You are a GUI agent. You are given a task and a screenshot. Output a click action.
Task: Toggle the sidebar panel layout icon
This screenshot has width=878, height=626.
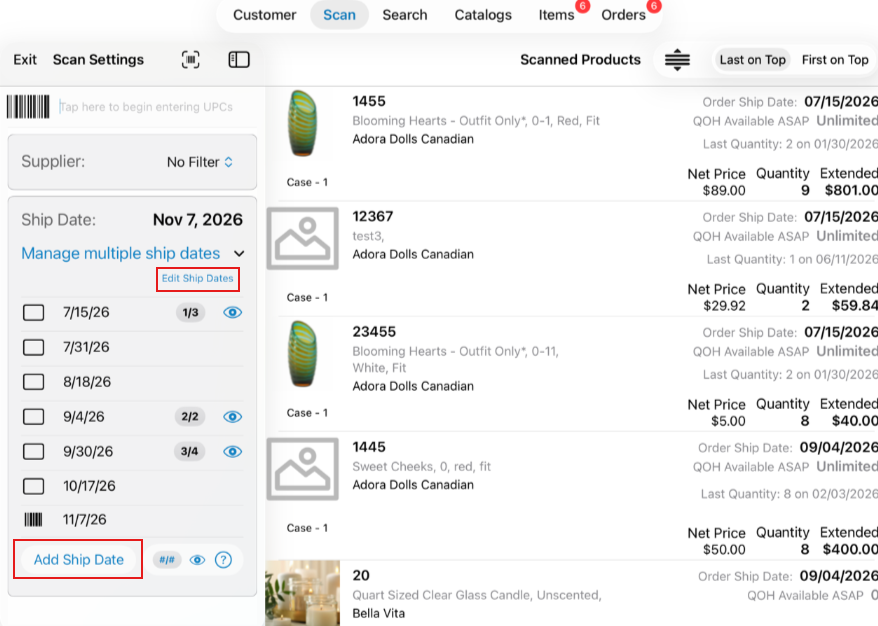[239, 59]
